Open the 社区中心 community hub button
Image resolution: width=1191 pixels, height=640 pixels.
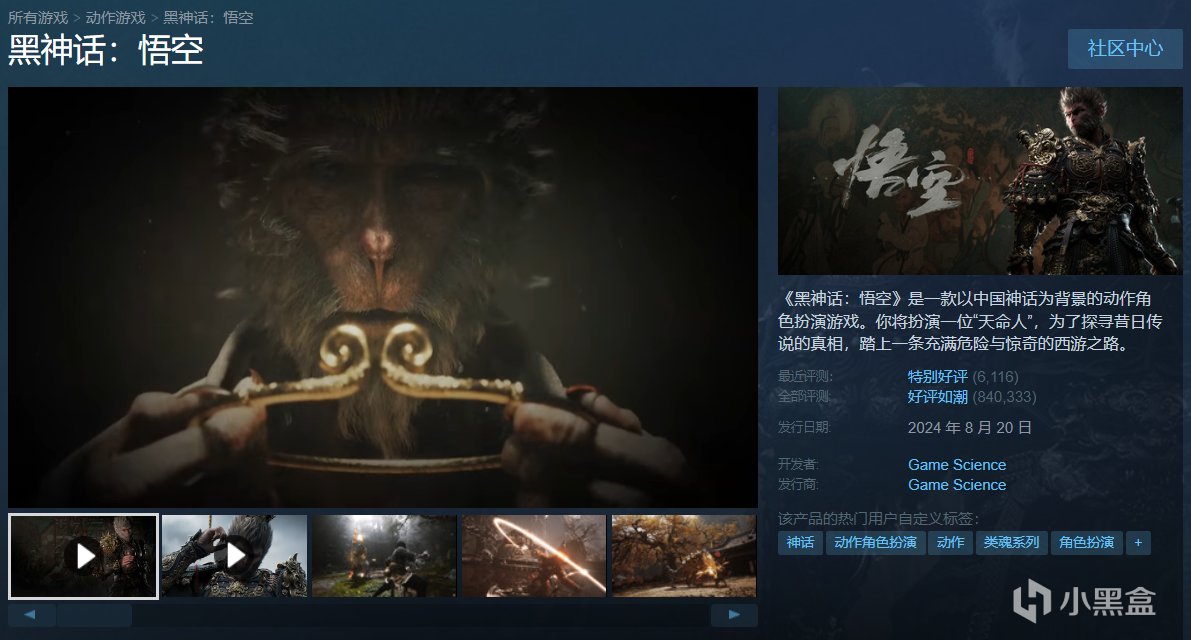click(x=1125, y=49)
